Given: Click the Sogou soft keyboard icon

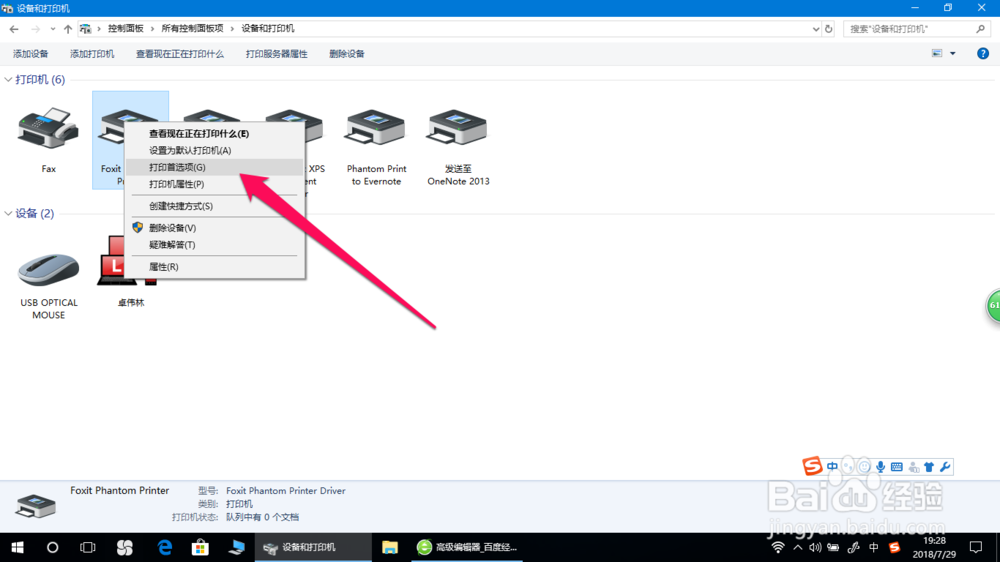Looking at the screenshot, I should (897, 467).
